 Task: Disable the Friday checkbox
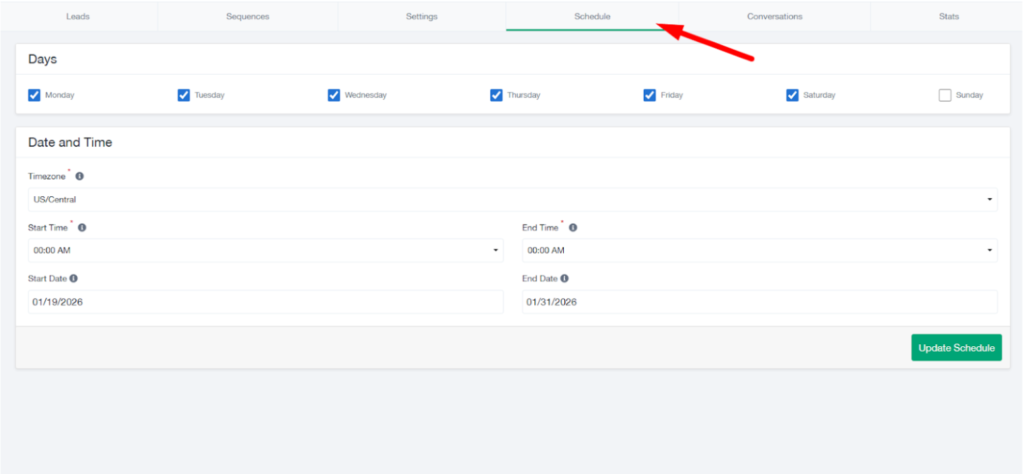tap(650, 95)
